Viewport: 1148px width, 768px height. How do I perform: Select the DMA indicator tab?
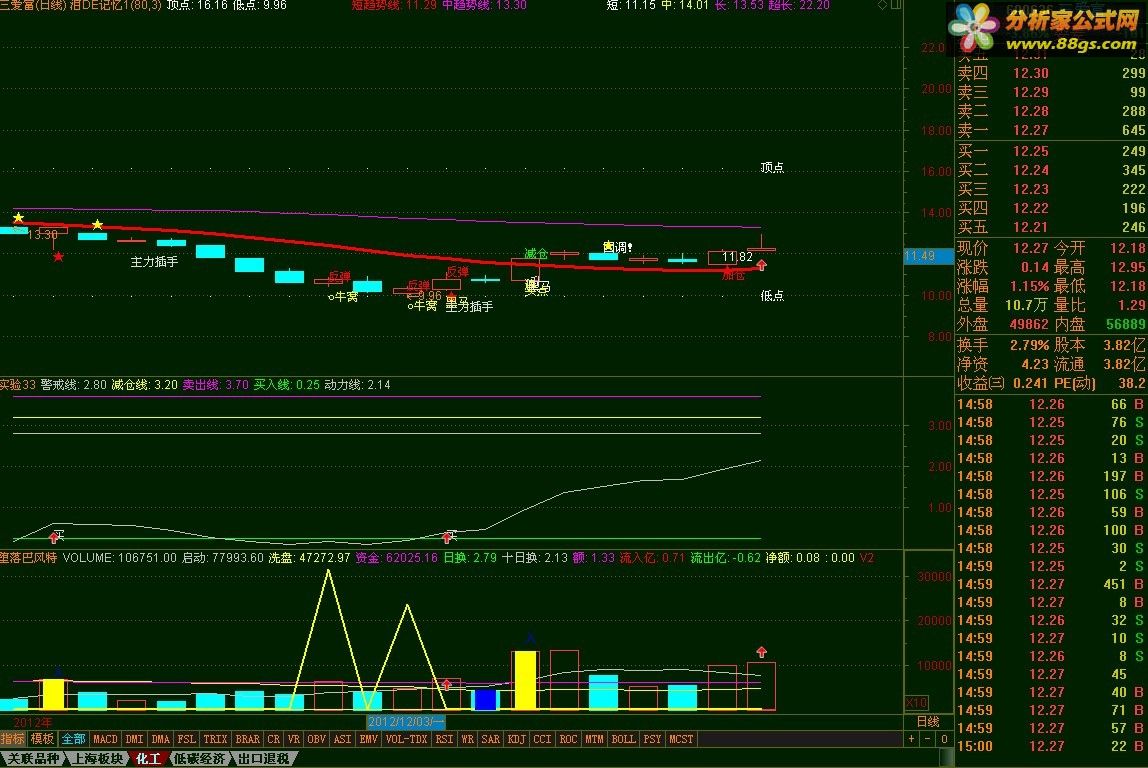(x=160, y=739)
